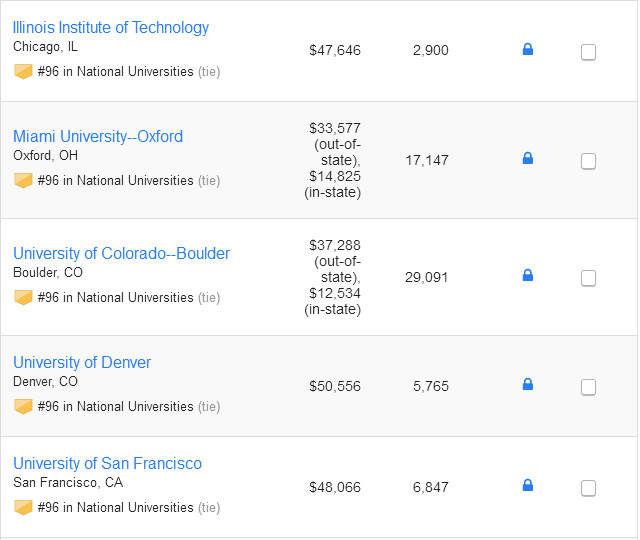The image size is (640, 540).
Task: Click the lock icon for University of San Francisco
Action: pyautogui.click(x=528, y=485)
